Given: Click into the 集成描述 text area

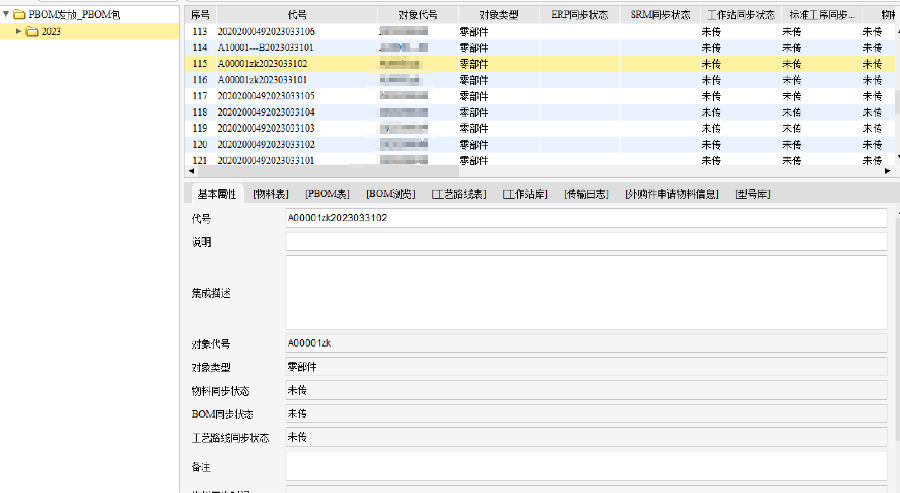Looking at the screenshot, I should click(x=586, y=292).
